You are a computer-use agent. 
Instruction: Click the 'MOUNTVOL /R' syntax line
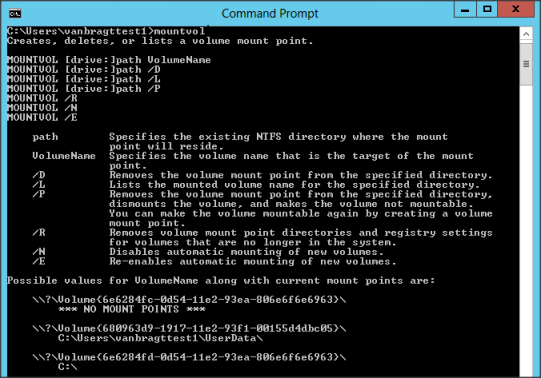tap(42, 98)
